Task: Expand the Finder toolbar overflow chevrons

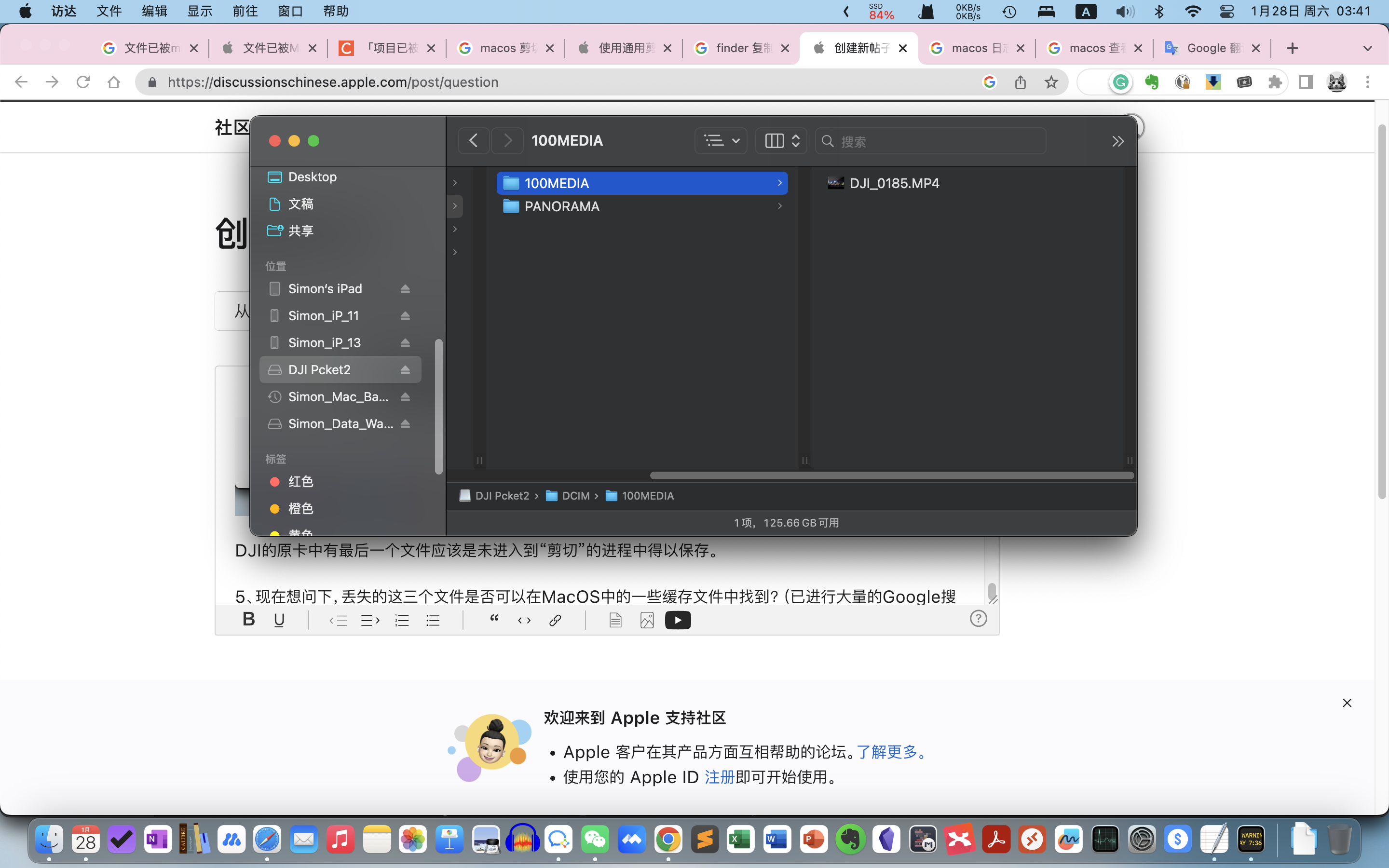Action: coord(1117,141)
